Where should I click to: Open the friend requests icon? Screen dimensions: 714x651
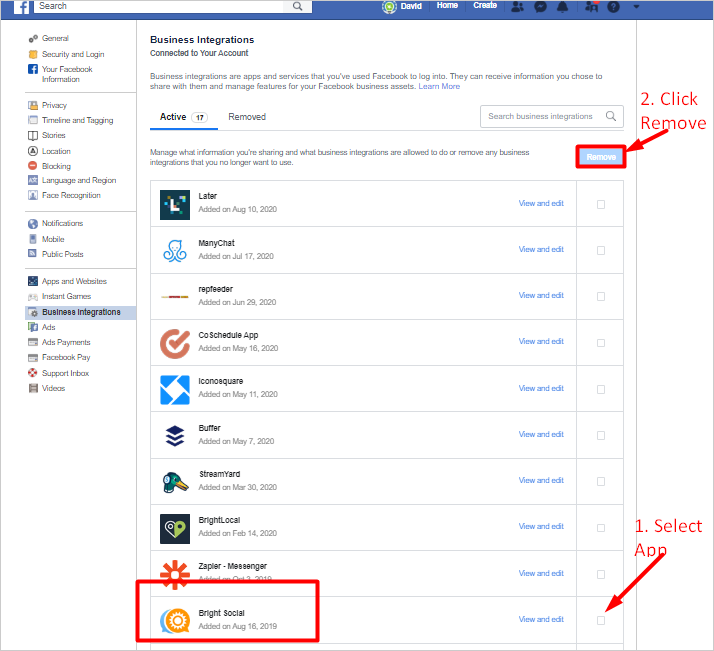517,6
